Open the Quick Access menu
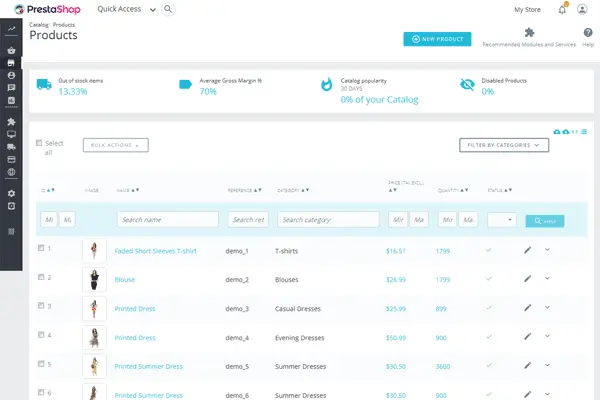This screenshot has height=400, width=600. tap(125, 9)
